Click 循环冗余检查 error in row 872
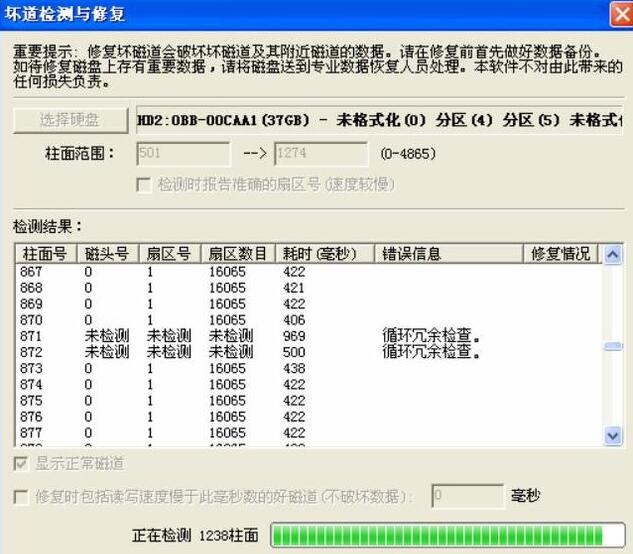The width and height of the screenshot is (633, 554). [x=431, y=352]
